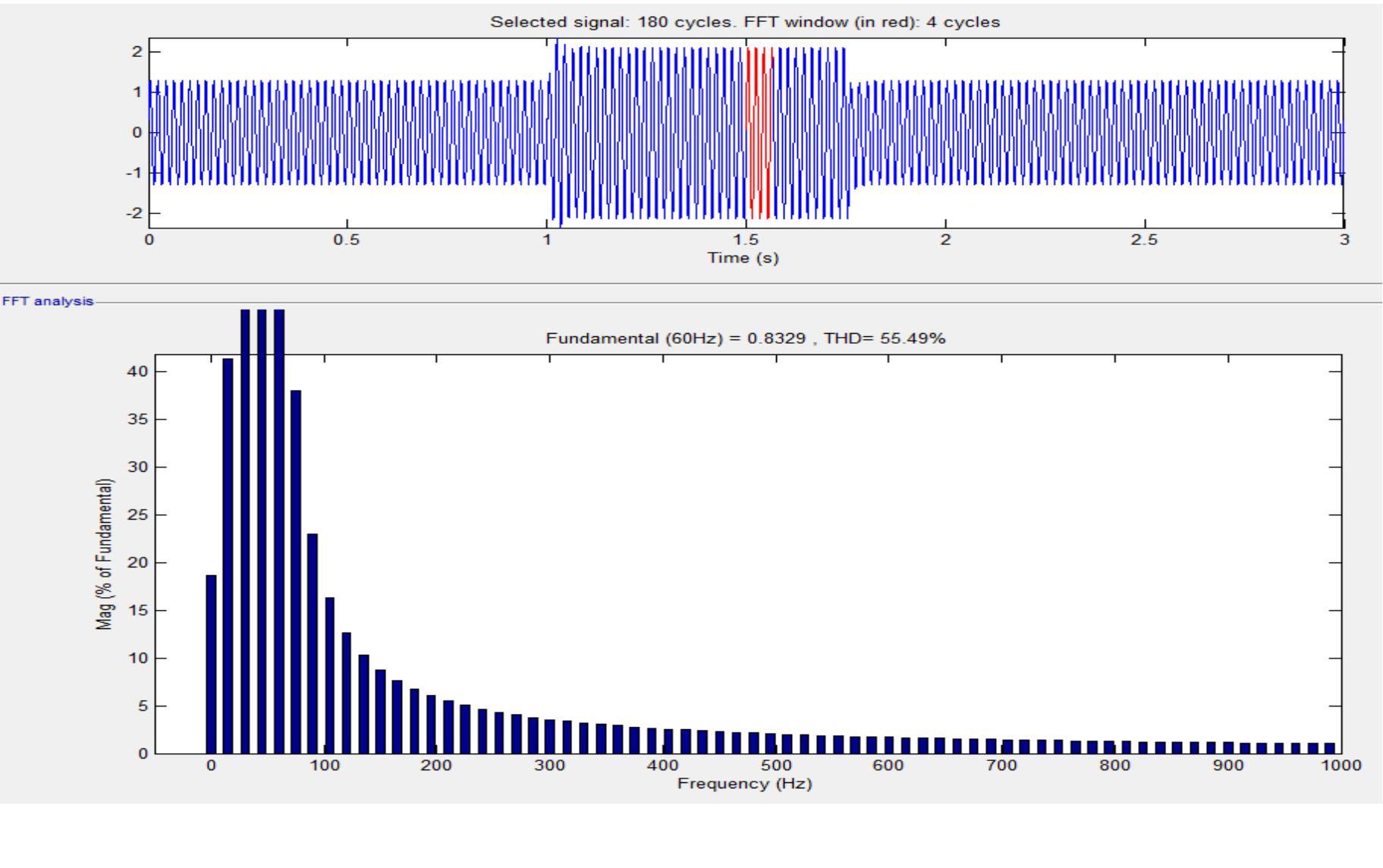Click the 'Frequency (Hz)' axis label
This screenshot has width=1383, height=868.
tap(745, 784)
